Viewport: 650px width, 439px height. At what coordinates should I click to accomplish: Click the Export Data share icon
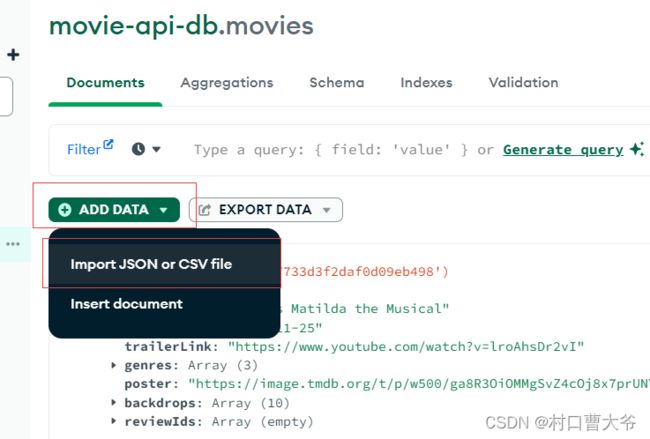(x=205, y=210)
